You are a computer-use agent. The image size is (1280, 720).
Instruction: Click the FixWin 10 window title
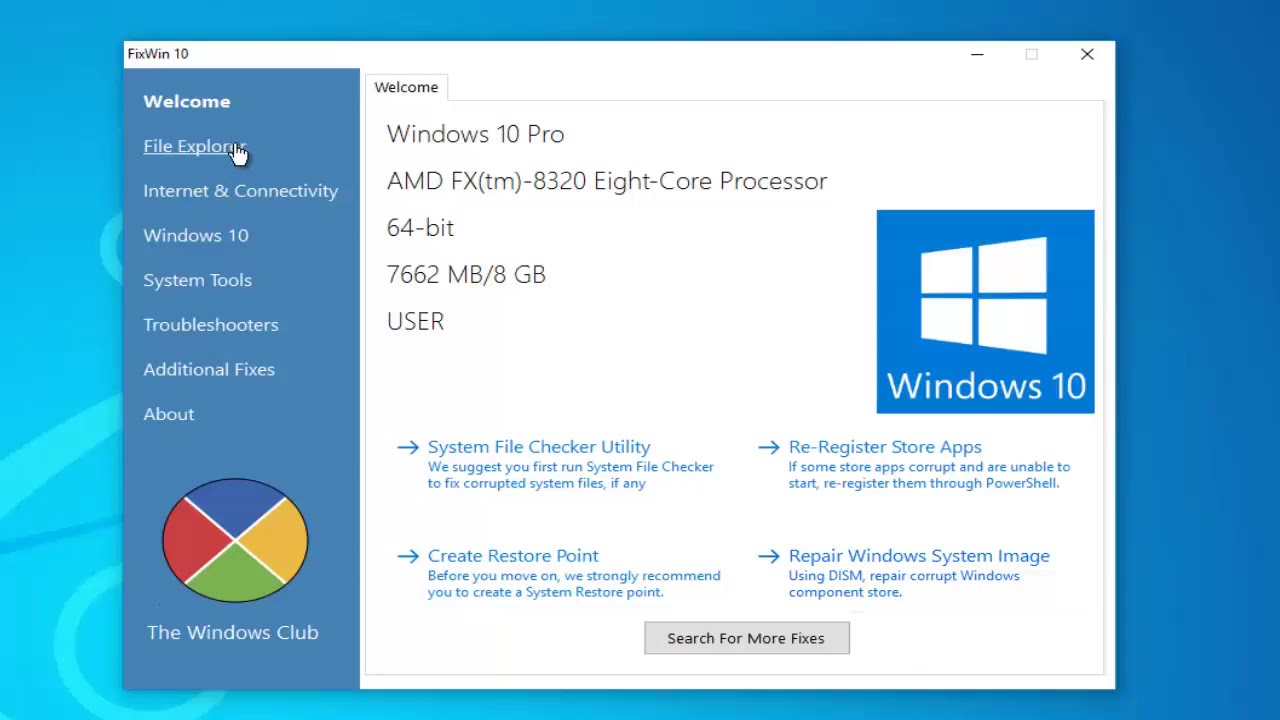[x=158, y=54]
